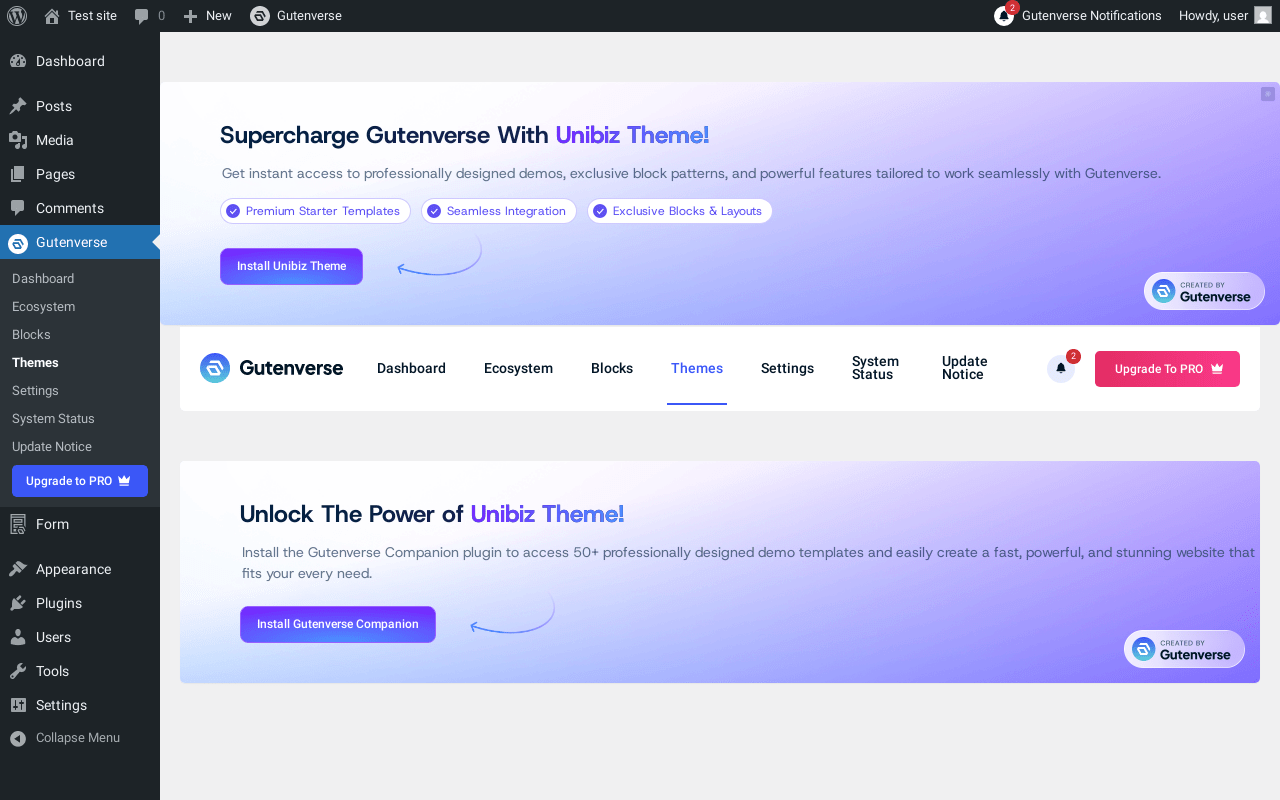Image resolution: width=1280 pixels, height=800 pixels.
Task: Dismiss the Unibiz Theme banner
Action: point(1268,94)
